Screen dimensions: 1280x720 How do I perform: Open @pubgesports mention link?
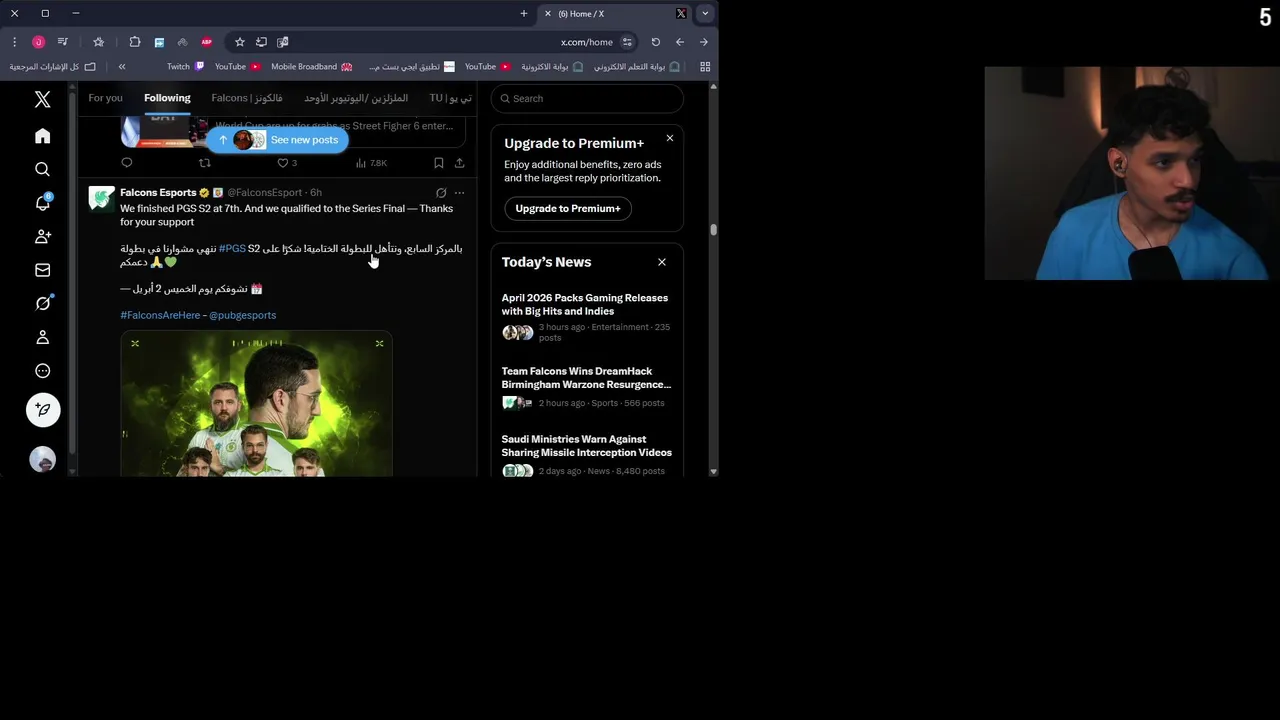[242, 315]
